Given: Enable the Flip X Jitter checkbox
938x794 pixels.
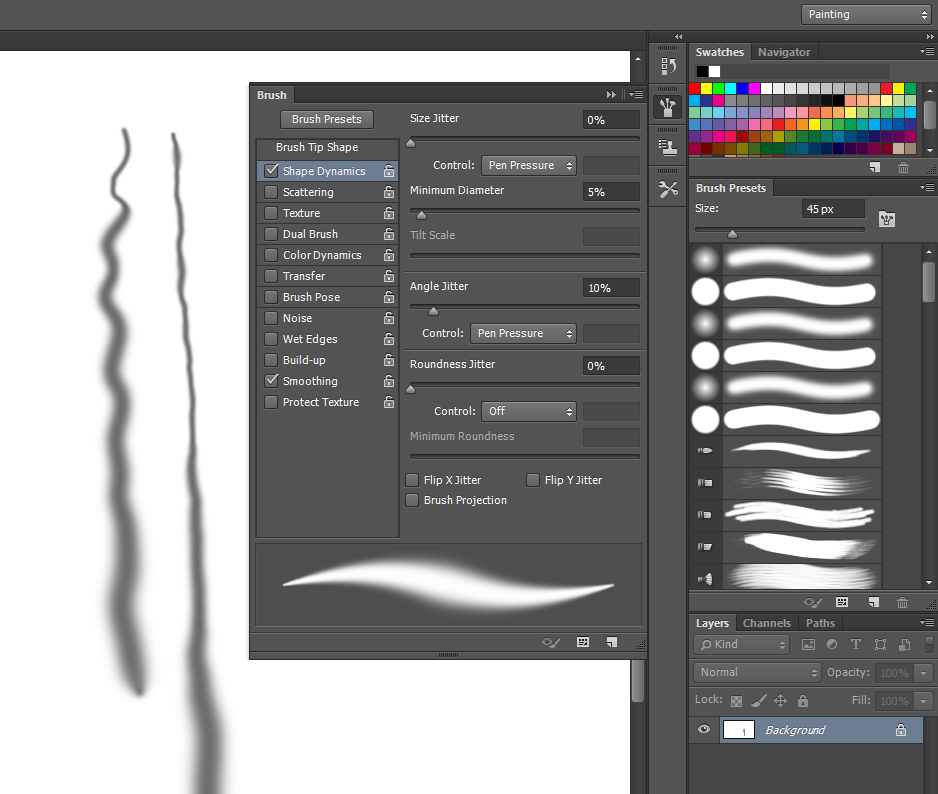Looking at the screenshot, I should click(412, 480).
